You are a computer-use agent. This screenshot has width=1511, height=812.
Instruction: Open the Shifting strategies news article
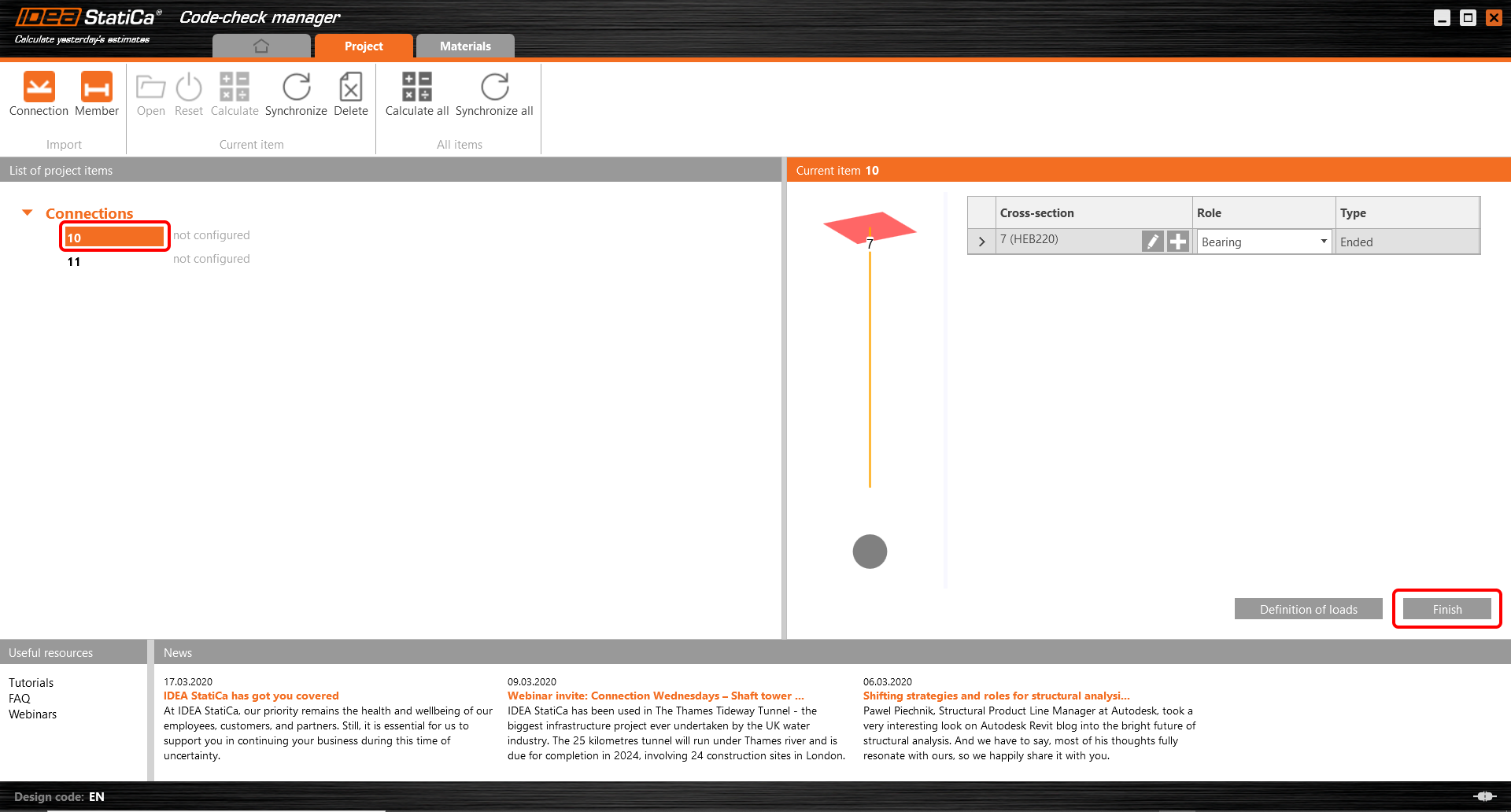pyautogui.click(x=996, y=696)
